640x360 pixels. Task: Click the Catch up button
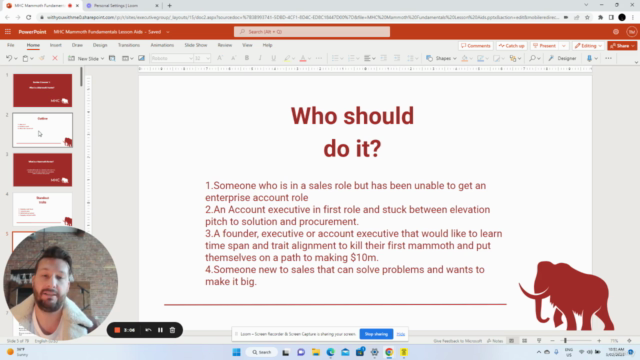511,46
